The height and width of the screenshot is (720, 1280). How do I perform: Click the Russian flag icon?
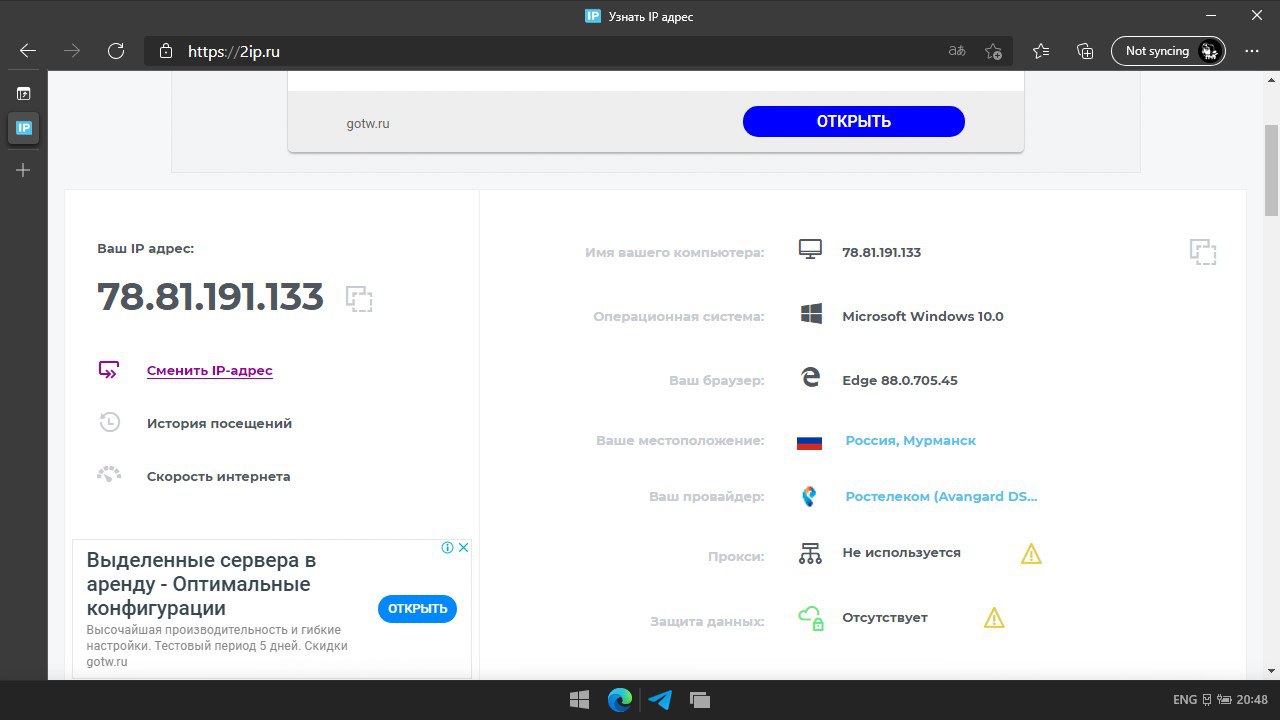(x=809, y=442)
